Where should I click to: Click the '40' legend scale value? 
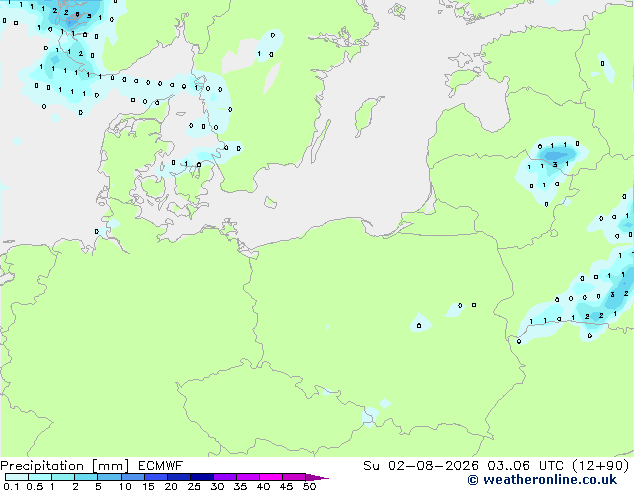pyautogui.click(x=263, y=486)
